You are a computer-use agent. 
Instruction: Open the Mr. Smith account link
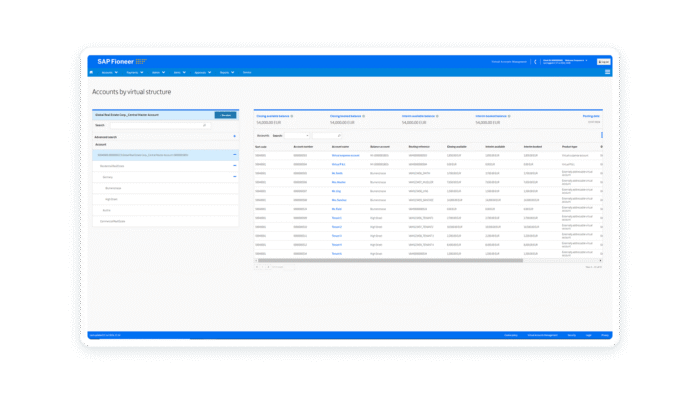(337, 173)
